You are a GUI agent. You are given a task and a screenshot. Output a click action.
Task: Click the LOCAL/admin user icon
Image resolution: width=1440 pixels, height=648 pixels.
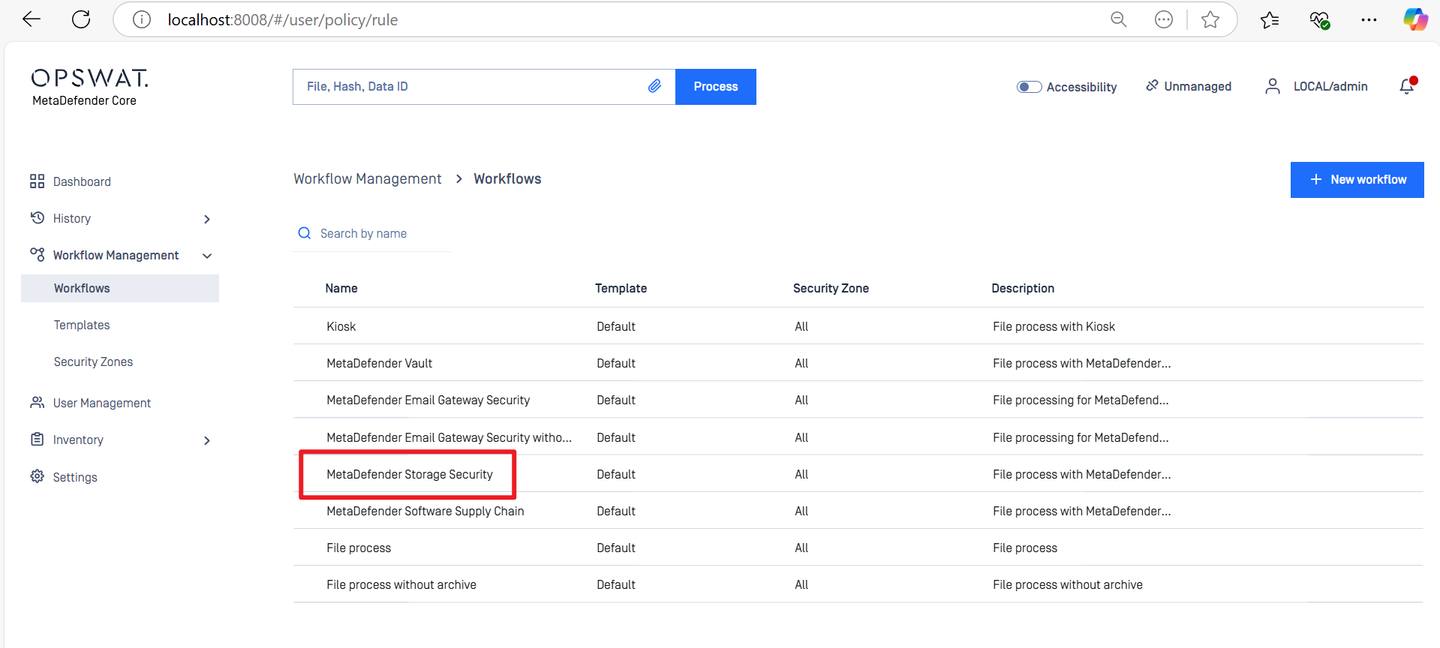[1272, 87]
